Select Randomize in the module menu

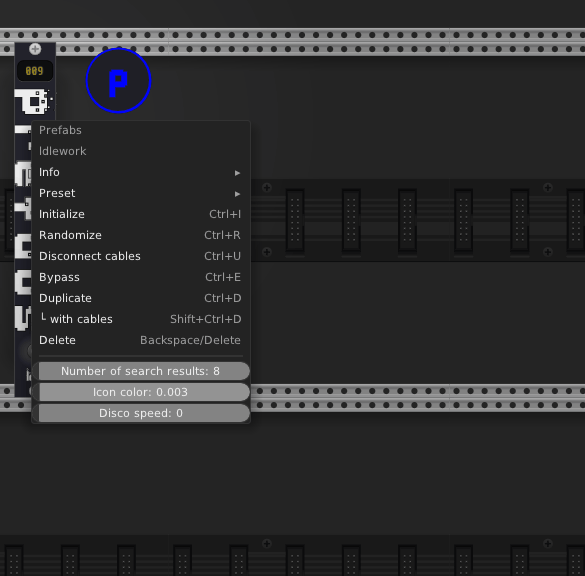click(x=141, y=235)
